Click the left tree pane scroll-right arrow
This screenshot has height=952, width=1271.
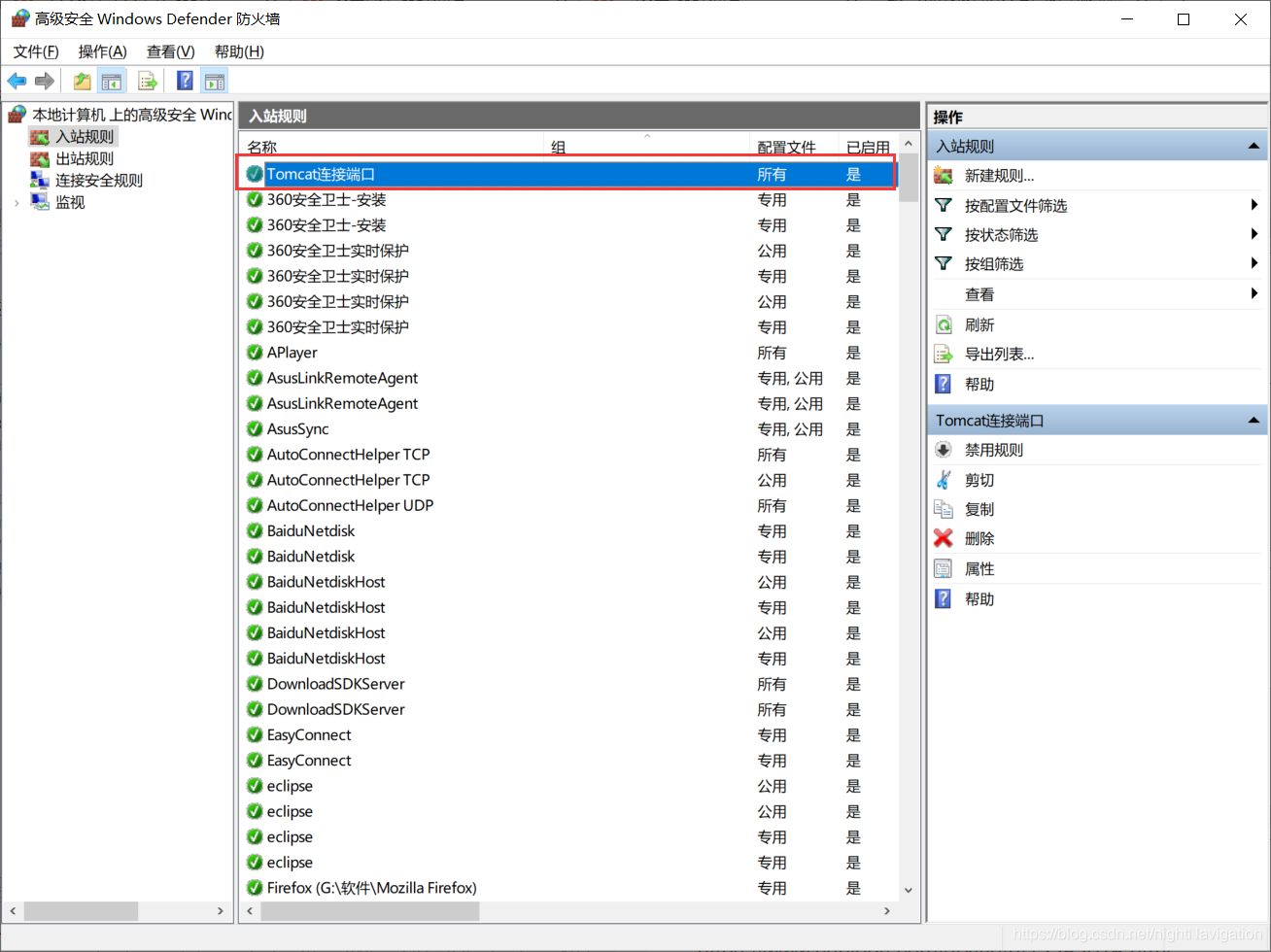[221, 911]
